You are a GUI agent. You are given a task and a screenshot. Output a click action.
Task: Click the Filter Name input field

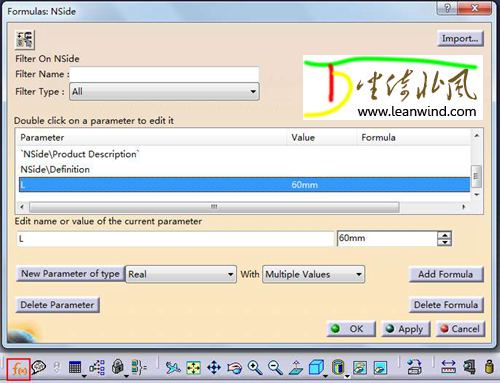[164, 74]
